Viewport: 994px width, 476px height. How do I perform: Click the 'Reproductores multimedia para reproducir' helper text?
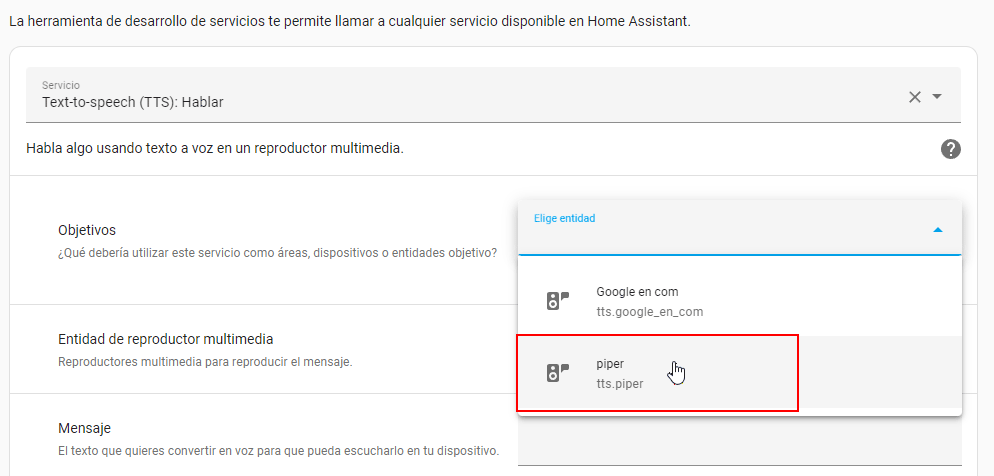click(205, 362)
